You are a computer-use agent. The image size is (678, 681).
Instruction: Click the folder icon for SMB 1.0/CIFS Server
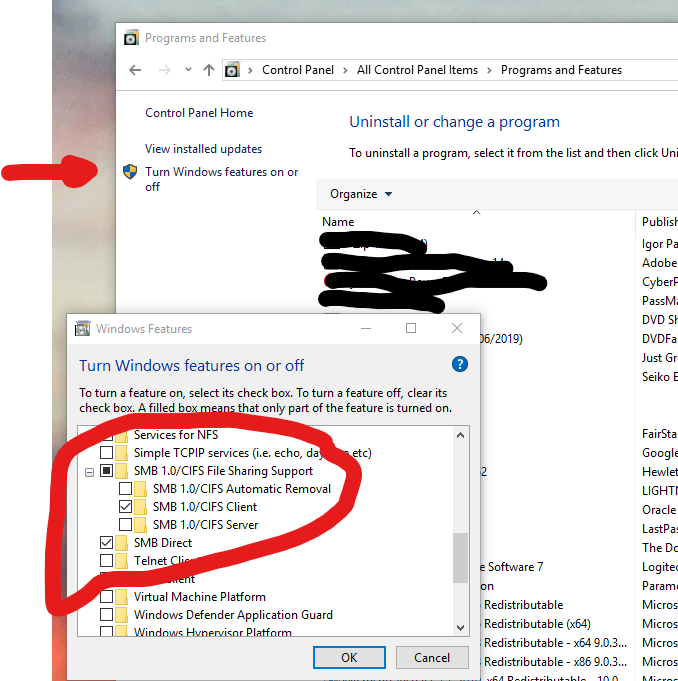point(141,525)
